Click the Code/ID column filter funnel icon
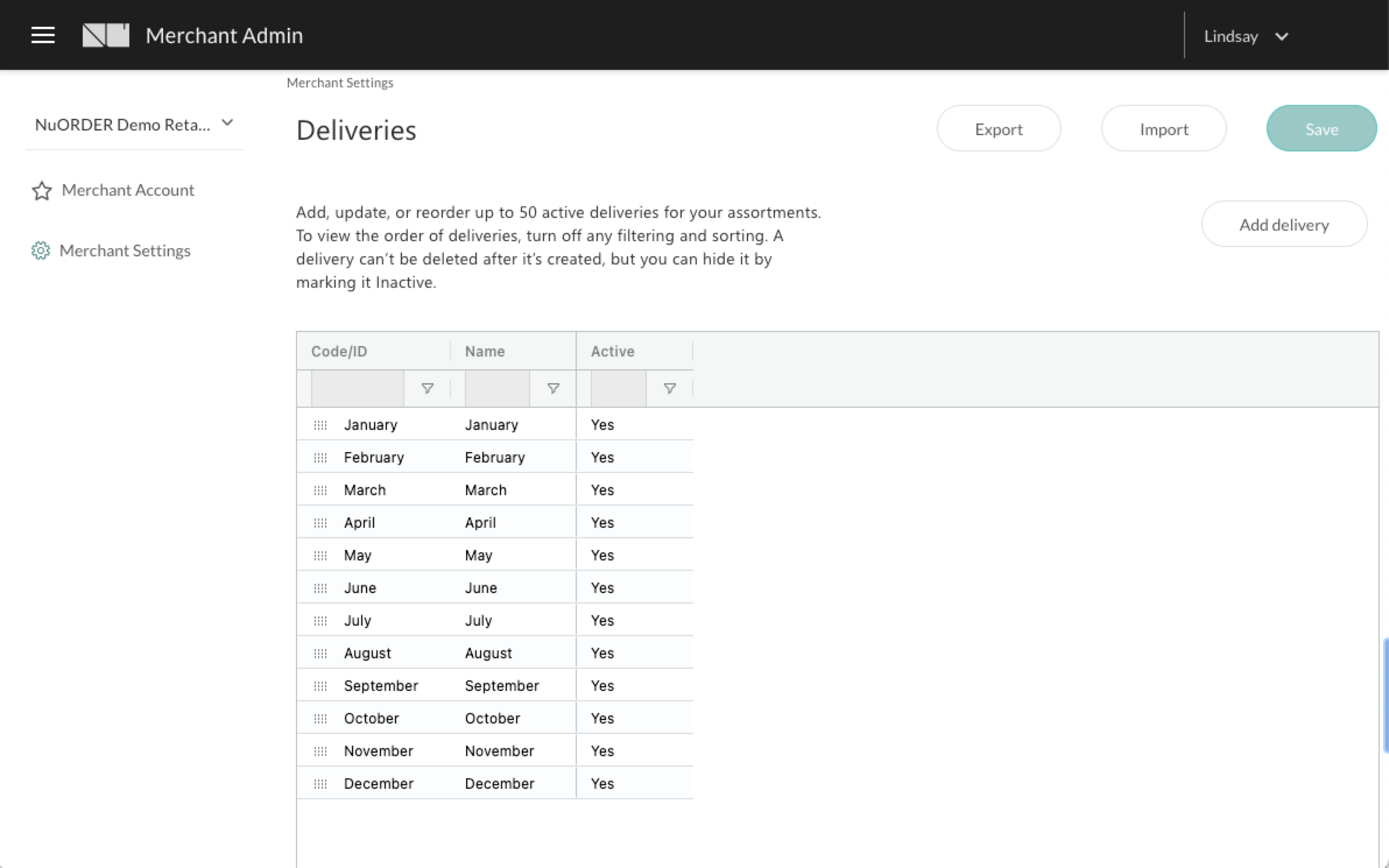Image resolution: width=1389 pixels, height=868 pixels. click(x=427, y=388)
